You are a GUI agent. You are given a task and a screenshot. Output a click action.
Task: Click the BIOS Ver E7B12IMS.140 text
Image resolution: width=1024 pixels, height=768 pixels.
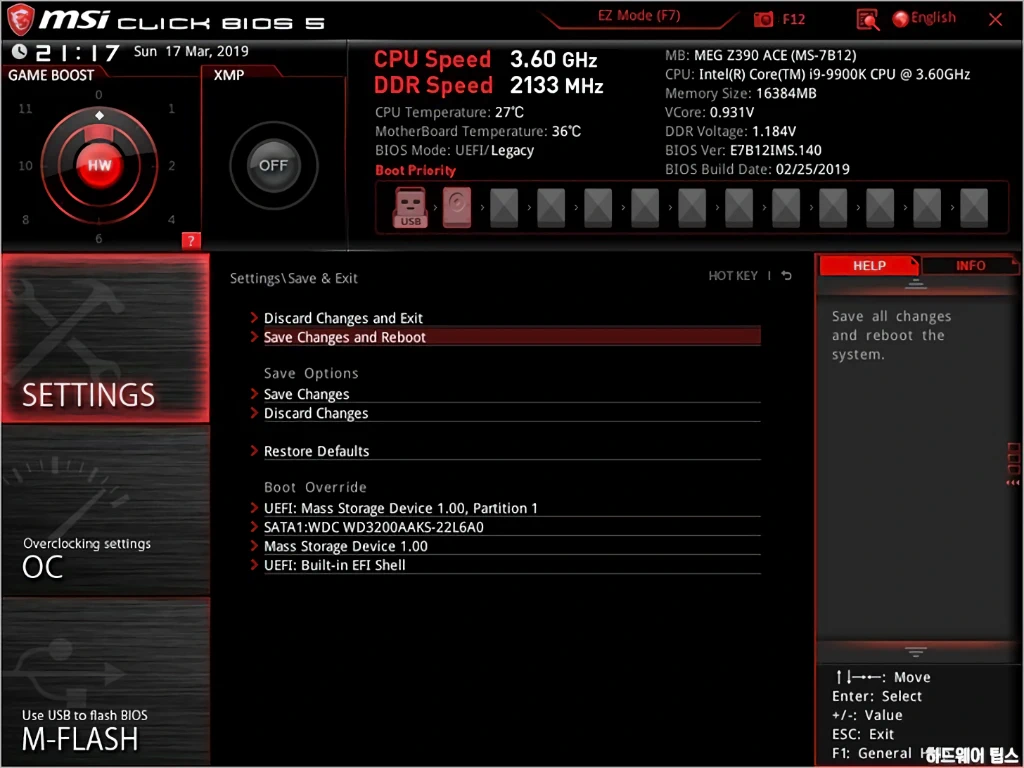743,150
